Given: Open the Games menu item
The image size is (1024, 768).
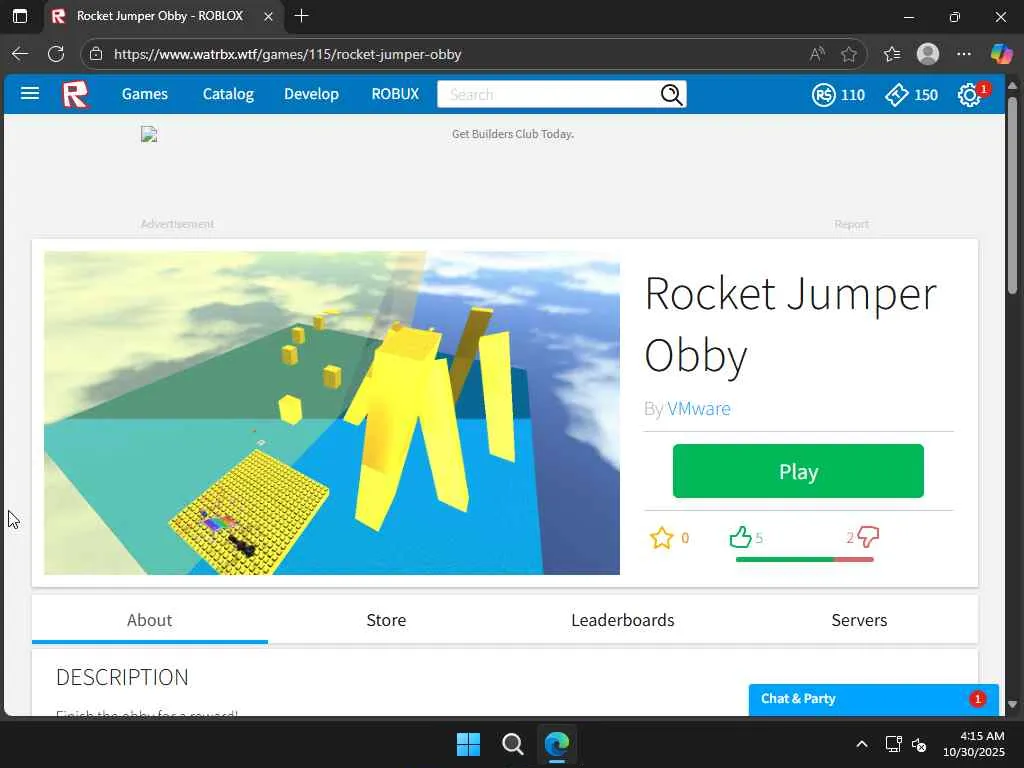Looking at the screenshot, I should pos(144,94).
